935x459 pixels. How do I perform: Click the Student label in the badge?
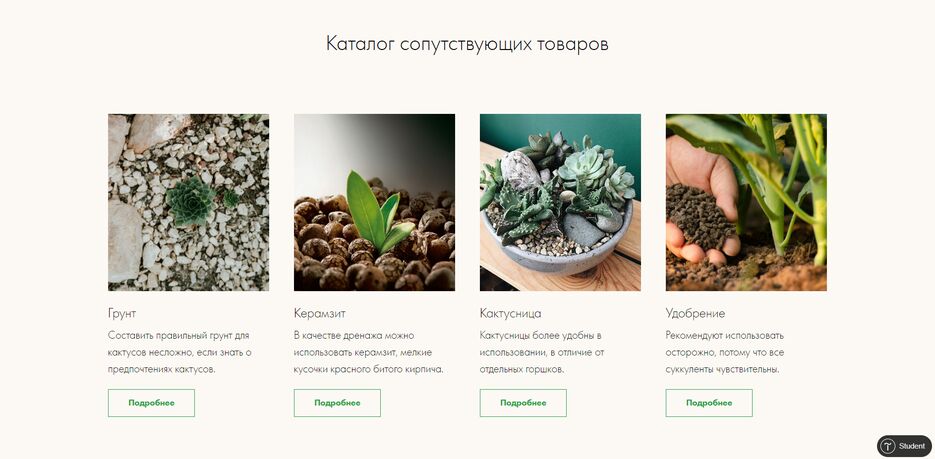(912, 446)
